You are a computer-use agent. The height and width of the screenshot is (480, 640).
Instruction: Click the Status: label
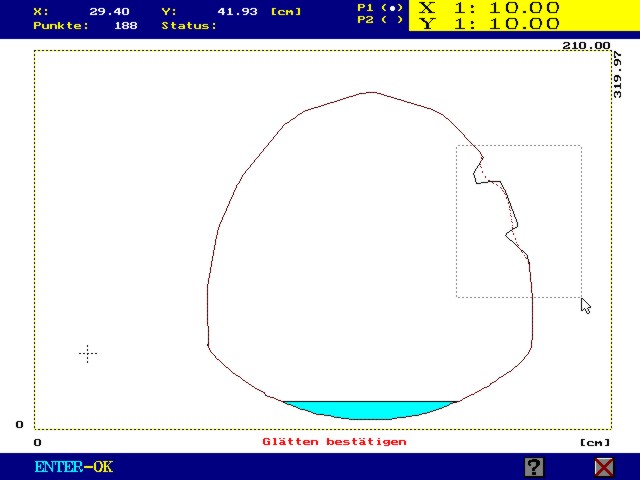pos(189,26)
